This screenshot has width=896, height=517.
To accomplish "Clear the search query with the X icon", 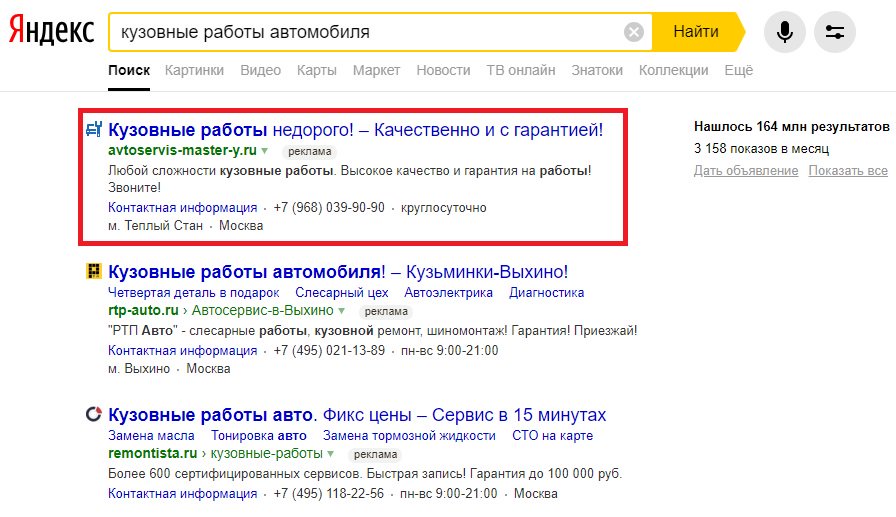I will (633, 32).
